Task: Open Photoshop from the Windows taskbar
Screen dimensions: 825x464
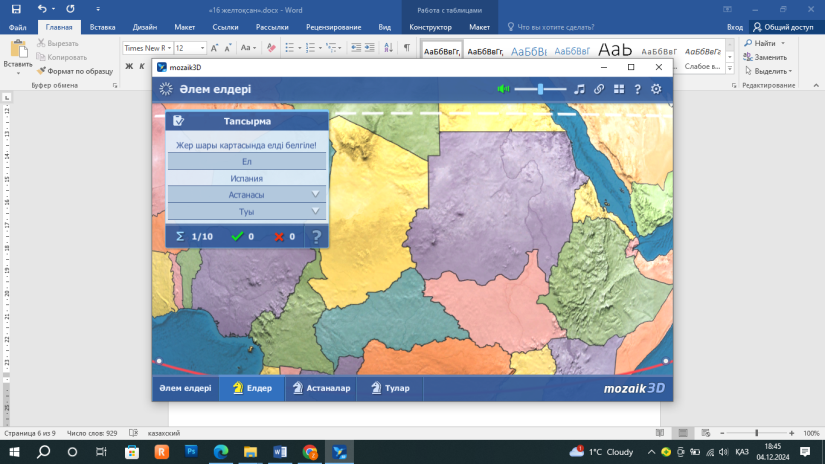Action: click(x=191, y=451)
